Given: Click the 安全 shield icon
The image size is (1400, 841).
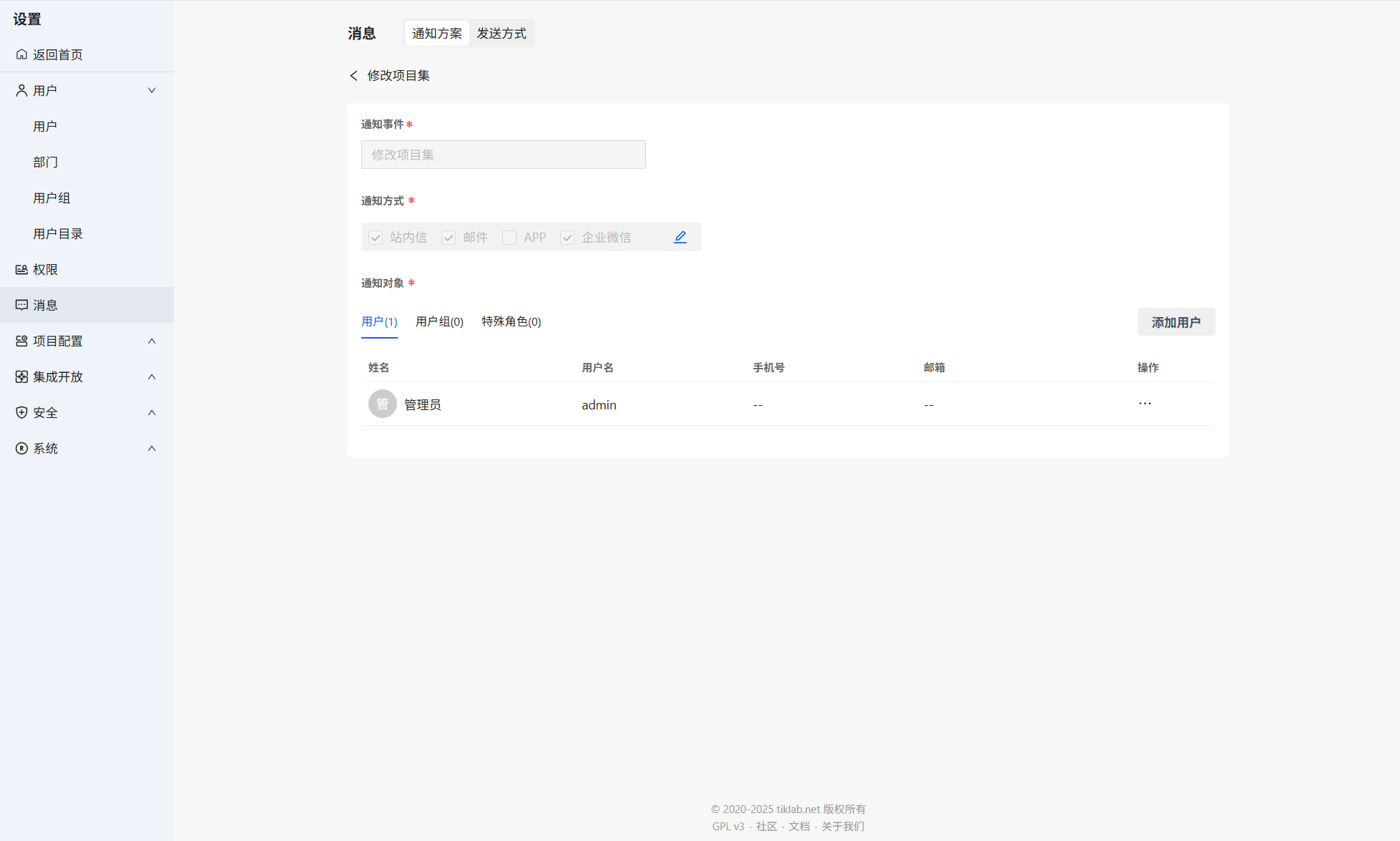Looking at the screenshot, I should (21, 412).
